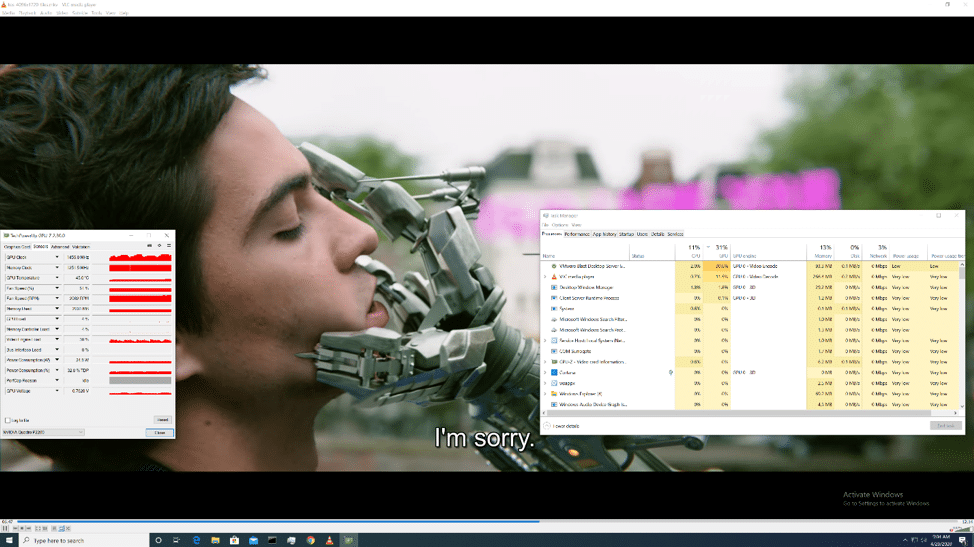Open Fan Speed (%) sensor dropdown
Image resolution: width=974 pixels, height=547 pixels.
pyautogui.click(x=57, y=288)
